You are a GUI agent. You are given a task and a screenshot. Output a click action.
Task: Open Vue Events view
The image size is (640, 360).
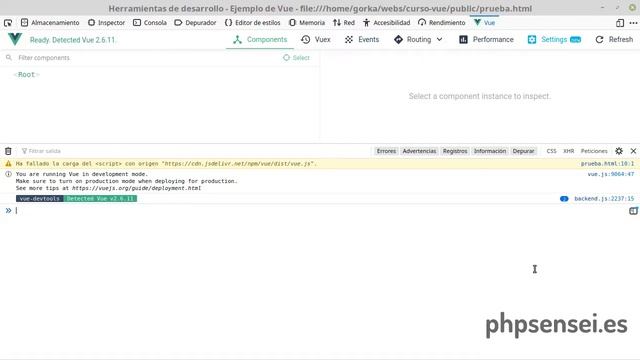362,40
